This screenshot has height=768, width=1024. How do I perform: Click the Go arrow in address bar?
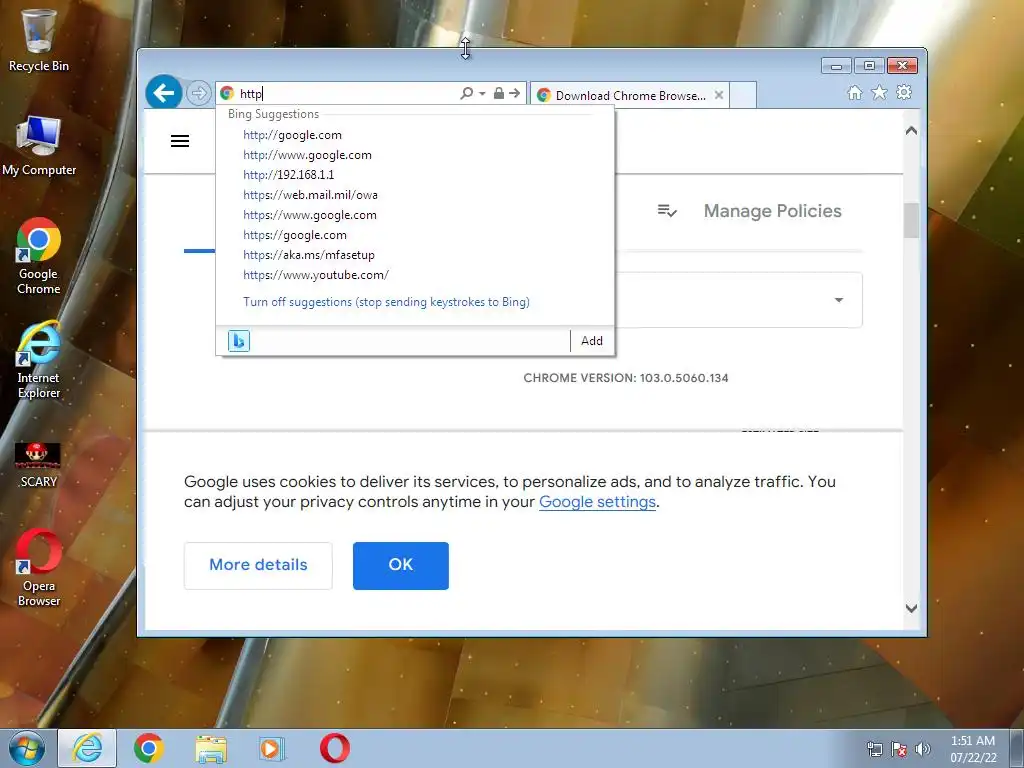(515, 93)
